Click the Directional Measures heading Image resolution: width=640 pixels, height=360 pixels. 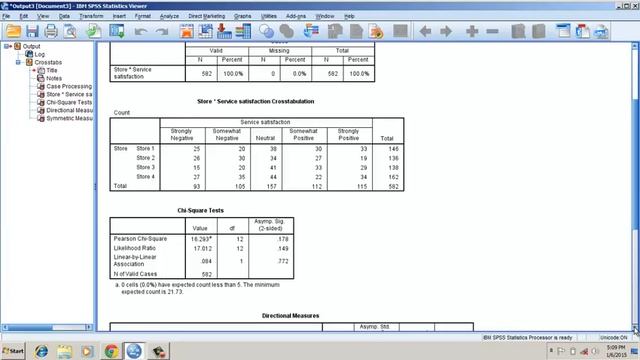pos(291,316)
